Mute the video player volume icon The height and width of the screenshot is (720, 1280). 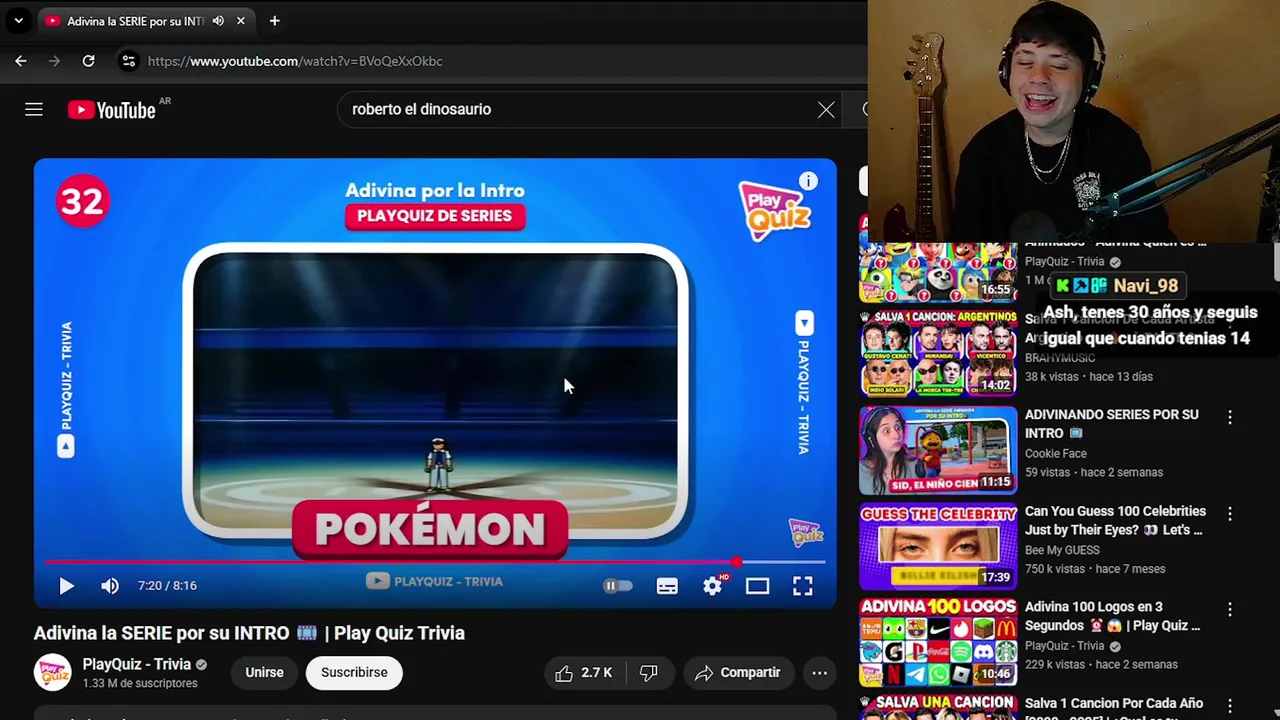point(110,586)
